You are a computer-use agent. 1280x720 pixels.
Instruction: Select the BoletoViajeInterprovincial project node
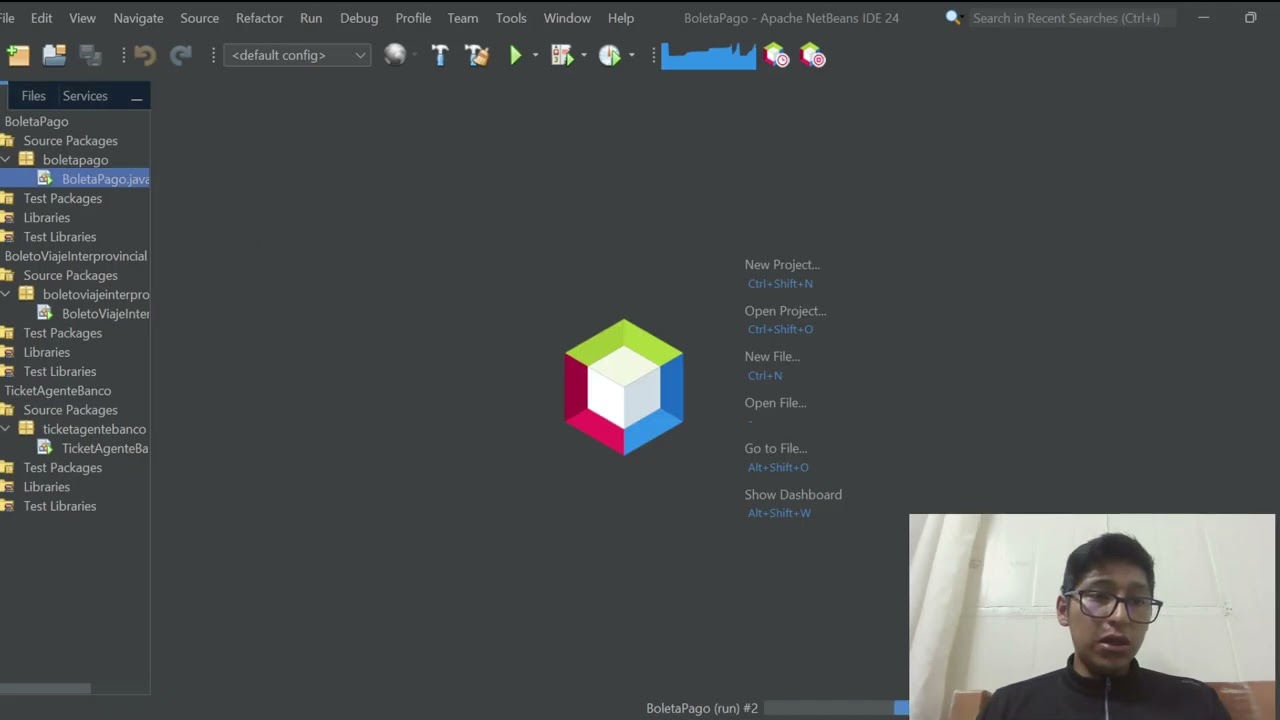point(75,256)
